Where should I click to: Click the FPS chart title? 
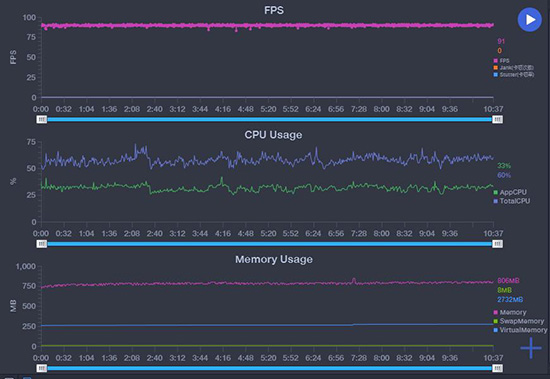(274, 10)
